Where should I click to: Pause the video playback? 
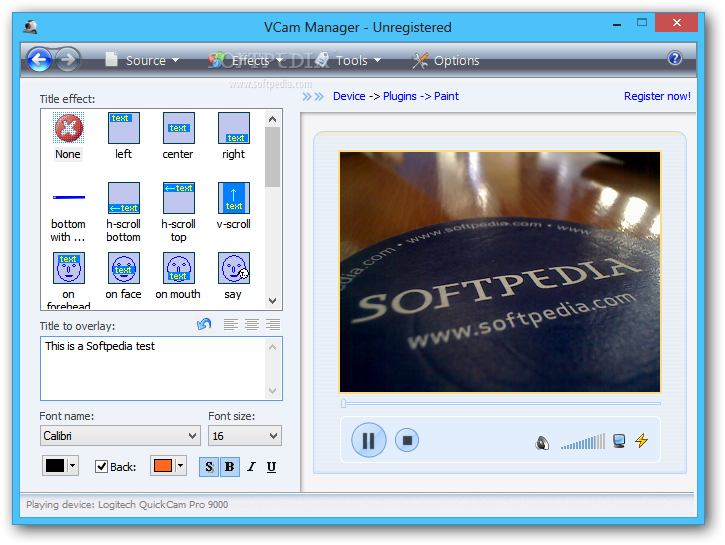click(369, 440)
